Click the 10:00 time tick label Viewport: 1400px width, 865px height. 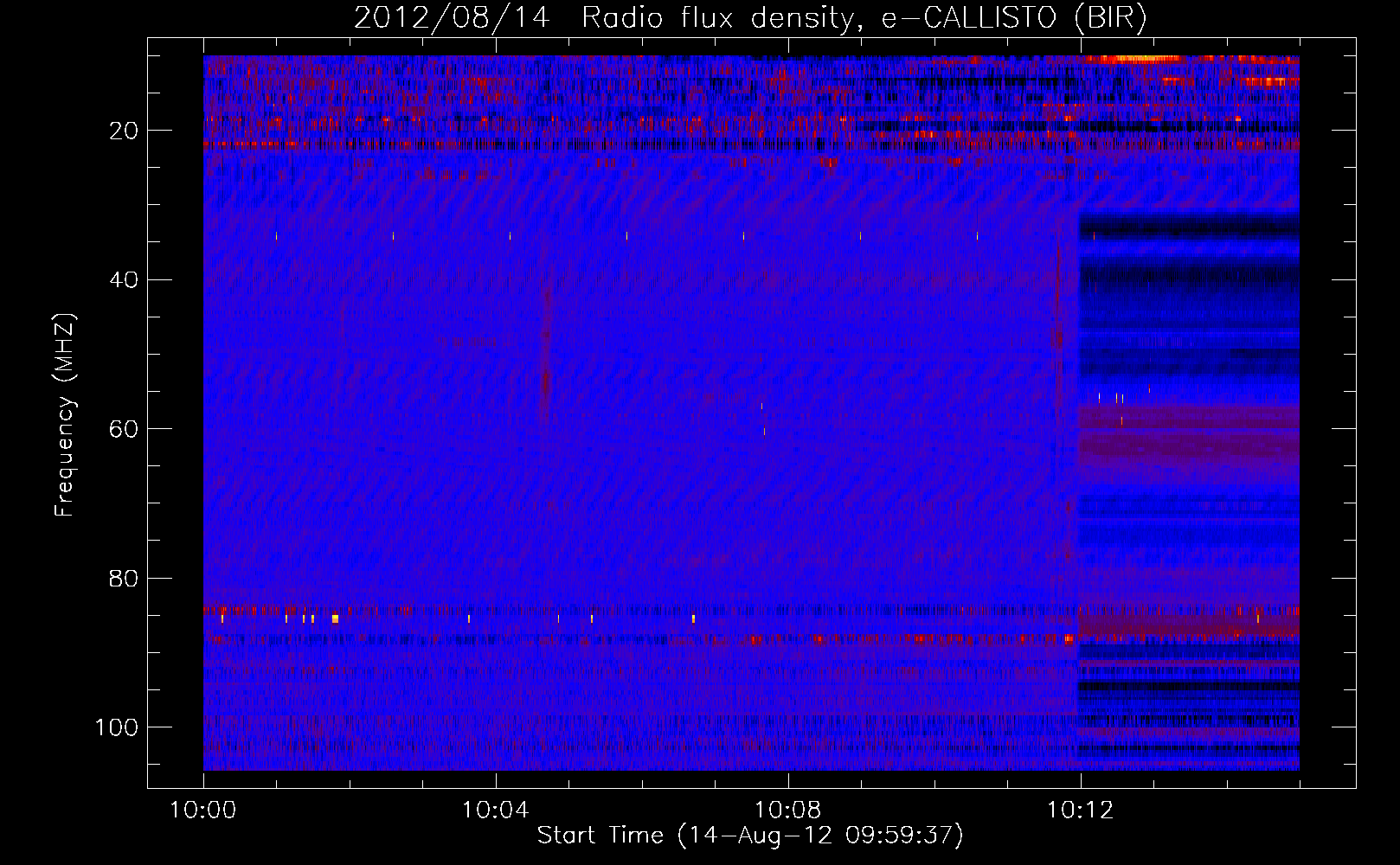coord(203,811)
